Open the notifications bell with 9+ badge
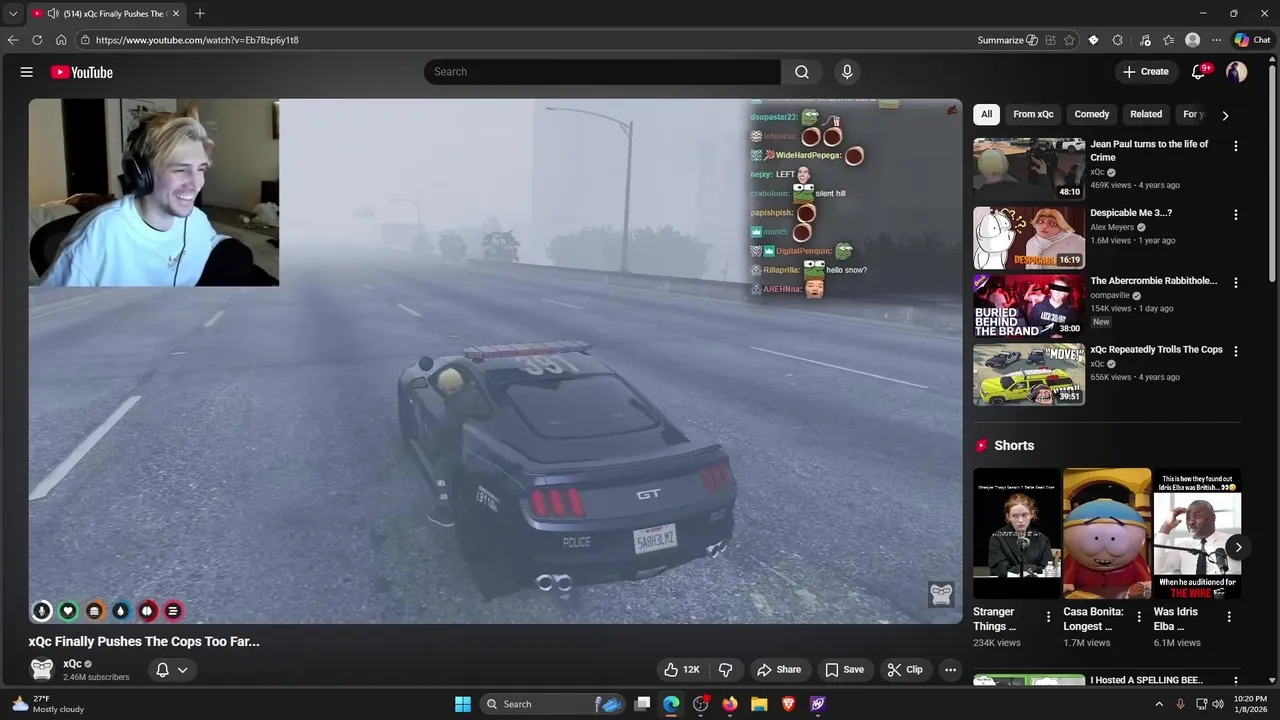This screenshot has width=1280, height=720. click(1199, 72)
